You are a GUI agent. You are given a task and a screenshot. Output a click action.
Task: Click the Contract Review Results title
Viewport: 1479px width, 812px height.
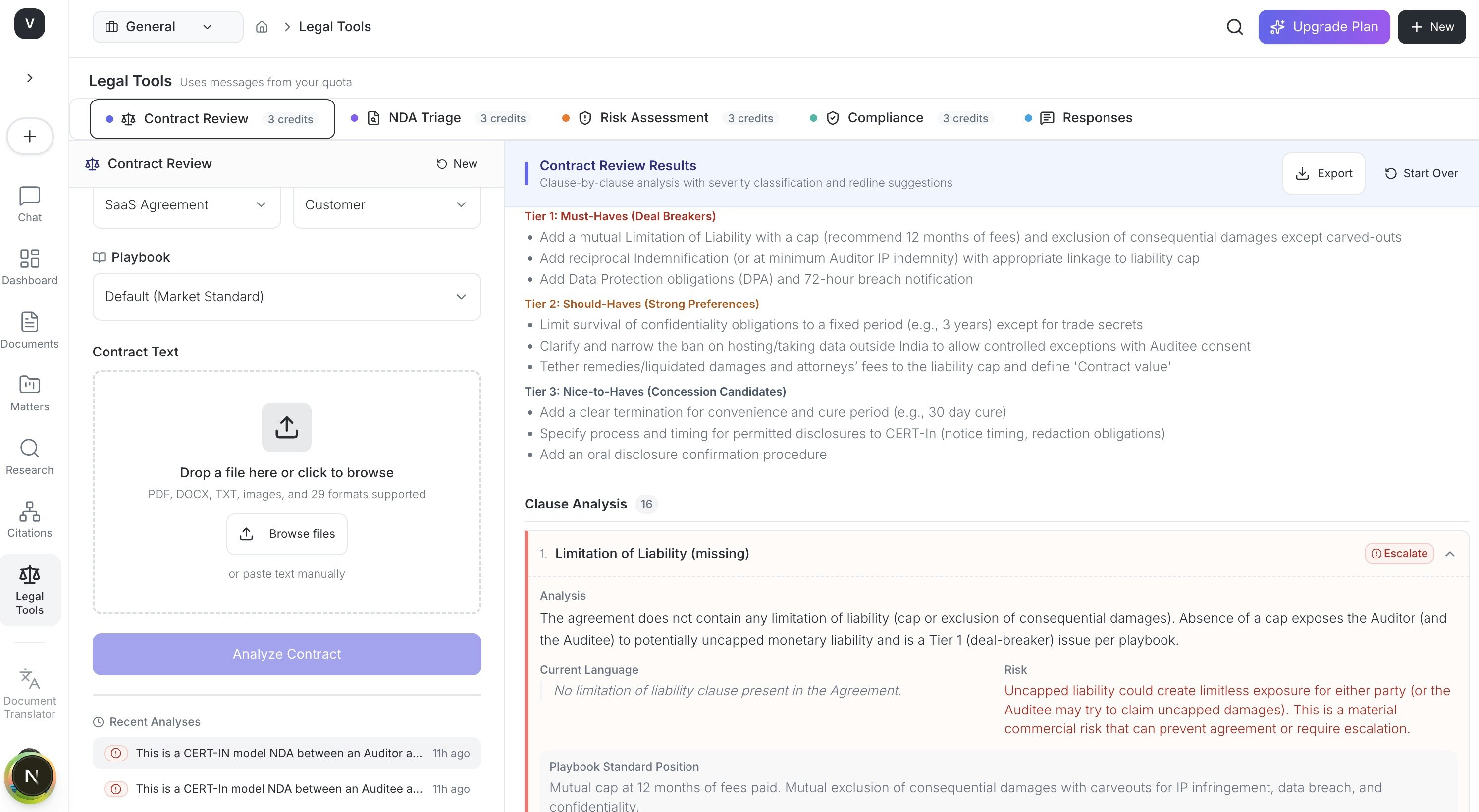pos(618,166)
